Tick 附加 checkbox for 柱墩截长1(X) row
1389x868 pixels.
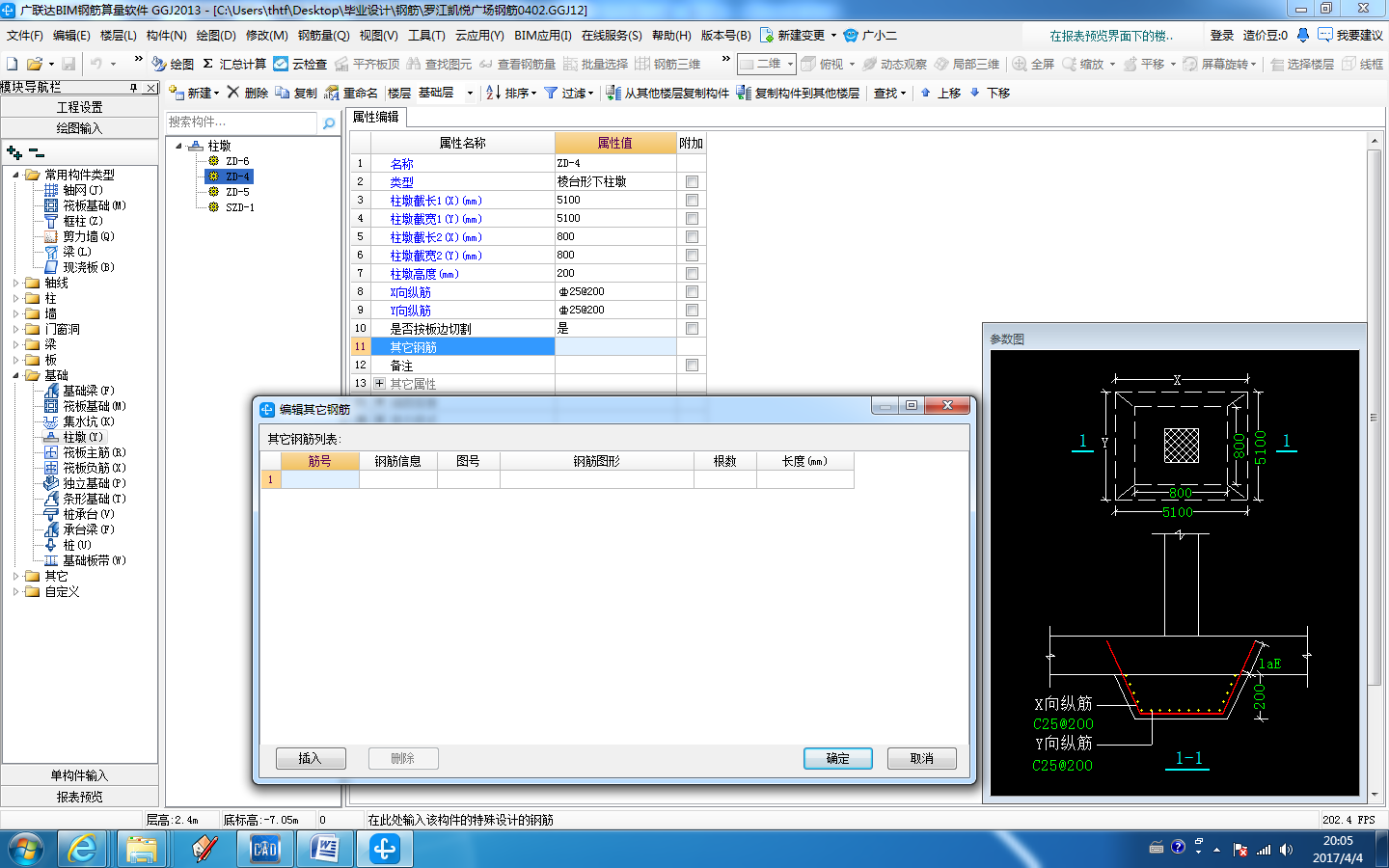point(692,200)
